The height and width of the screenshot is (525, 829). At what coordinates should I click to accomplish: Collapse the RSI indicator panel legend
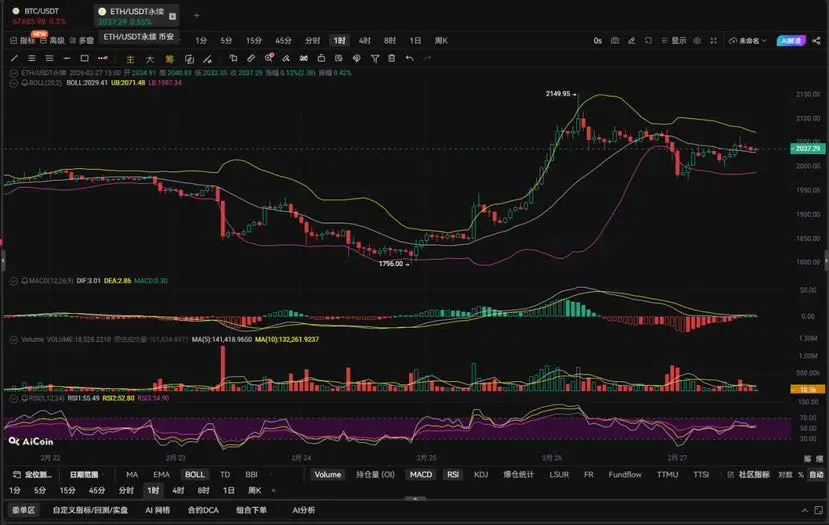[x=14, y=398]
